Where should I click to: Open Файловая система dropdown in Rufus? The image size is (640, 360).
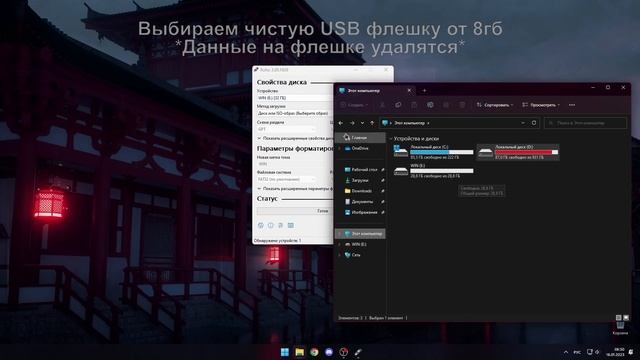click(287, 179)
